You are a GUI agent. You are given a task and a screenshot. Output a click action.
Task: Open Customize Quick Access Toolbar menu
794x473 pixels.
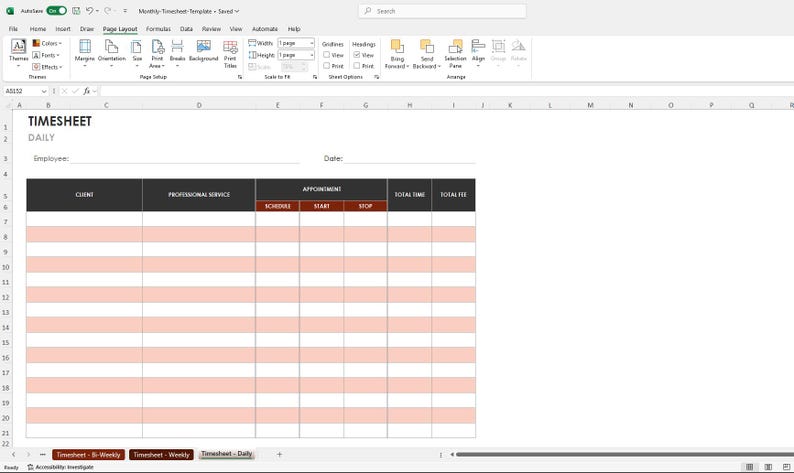point(125,11)
